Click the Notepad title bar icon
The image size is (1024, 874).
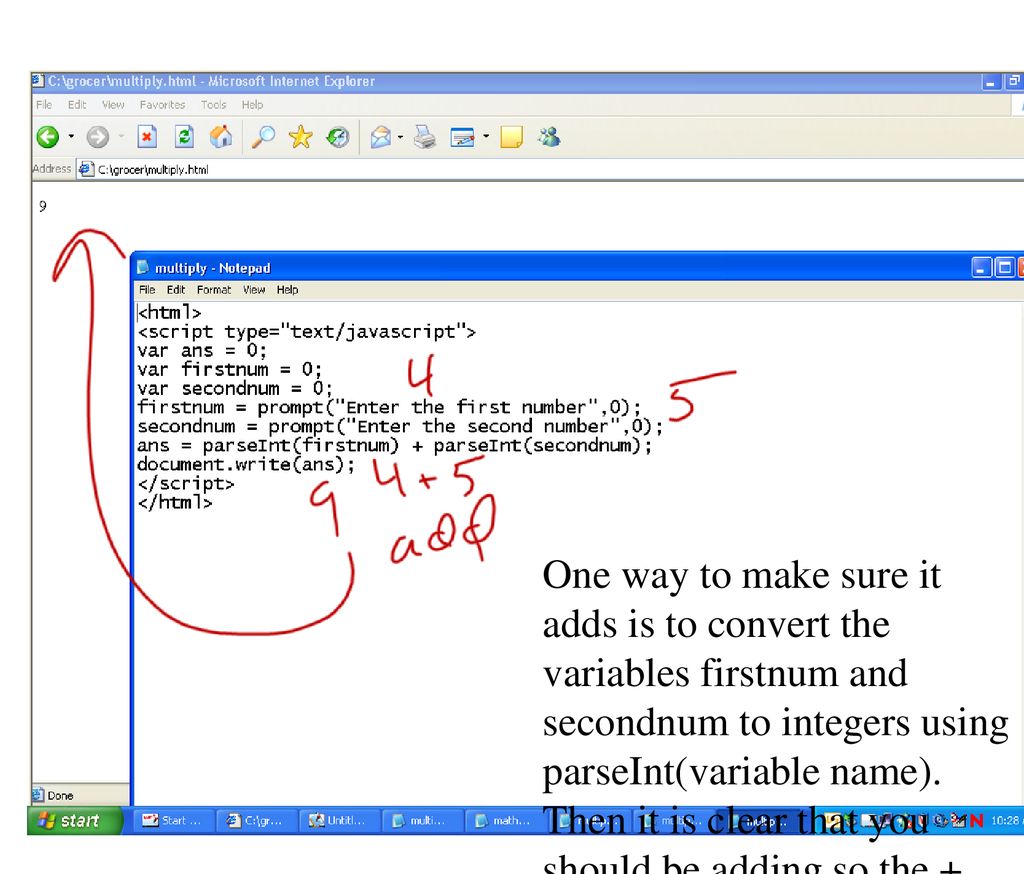click(142, 267)
